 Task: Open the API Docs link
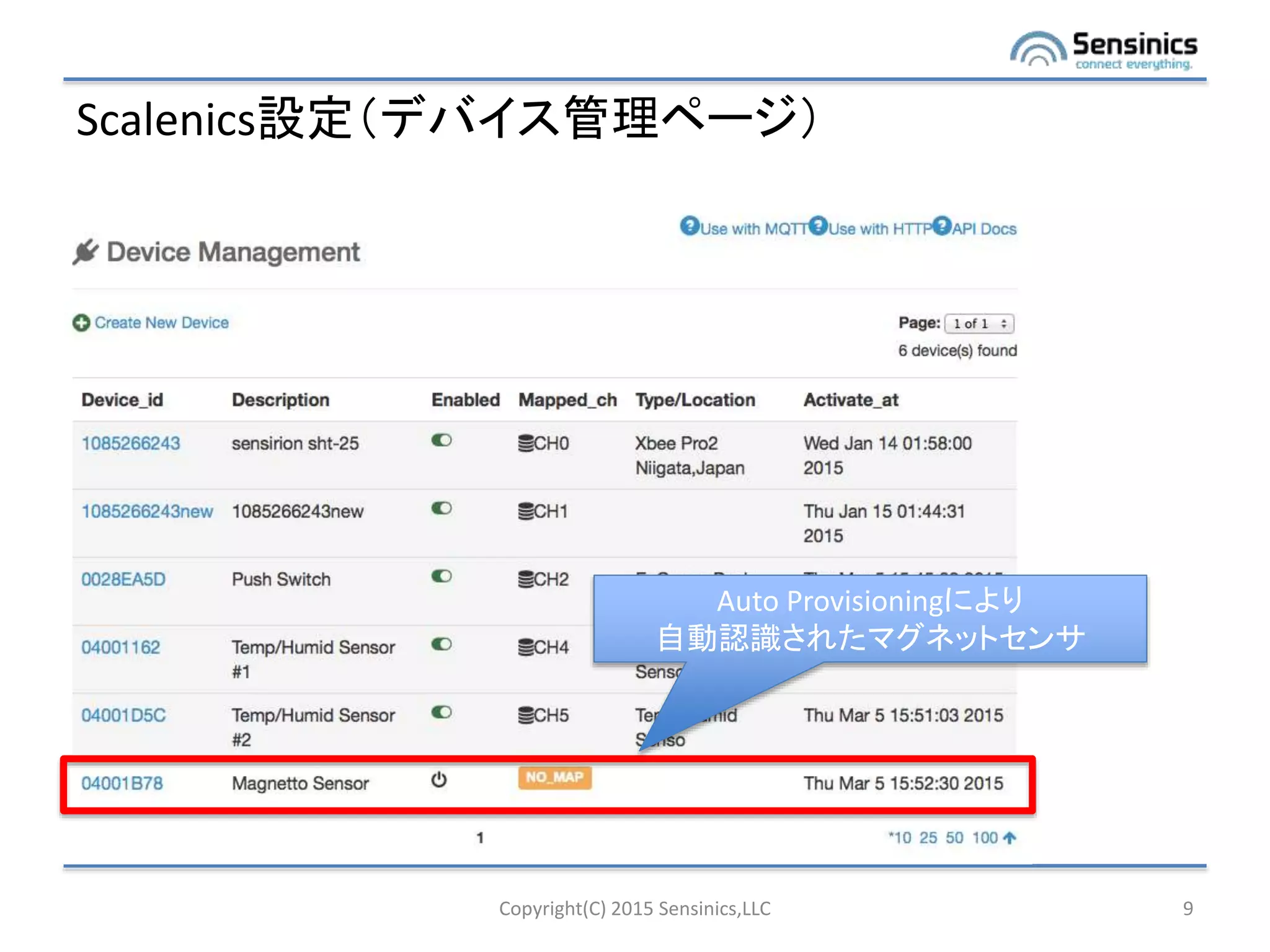click(985, 229)
